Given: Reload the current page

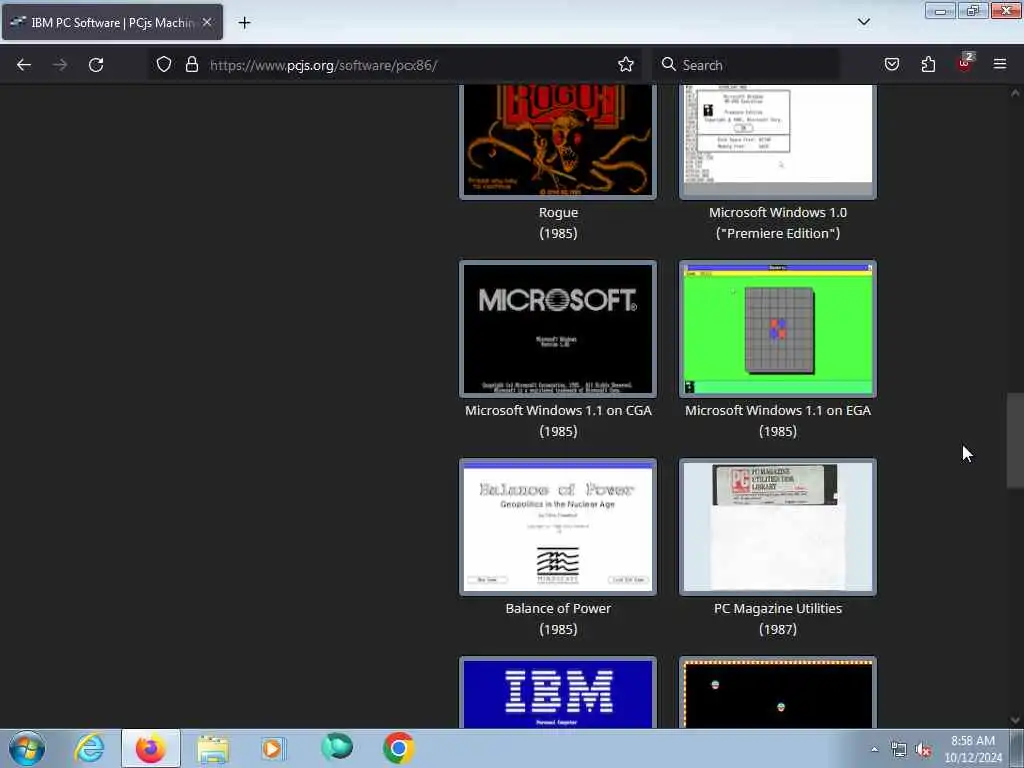Looking at the screenshot, I should (96, 65).
